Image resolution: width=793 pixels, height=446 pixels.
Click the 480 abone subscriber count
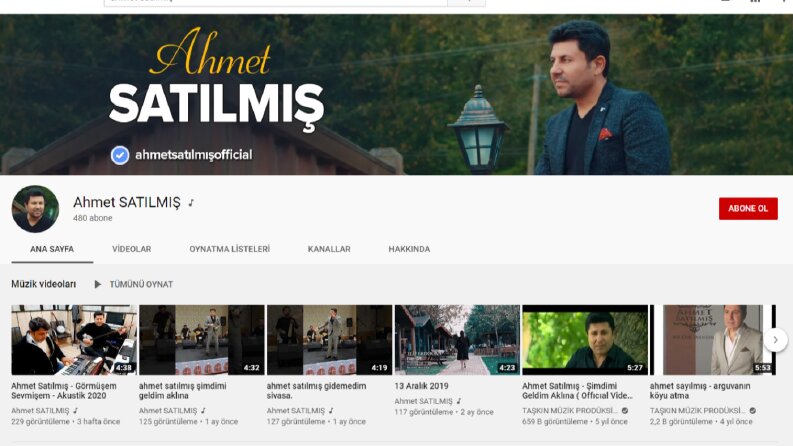click(93, 218)
